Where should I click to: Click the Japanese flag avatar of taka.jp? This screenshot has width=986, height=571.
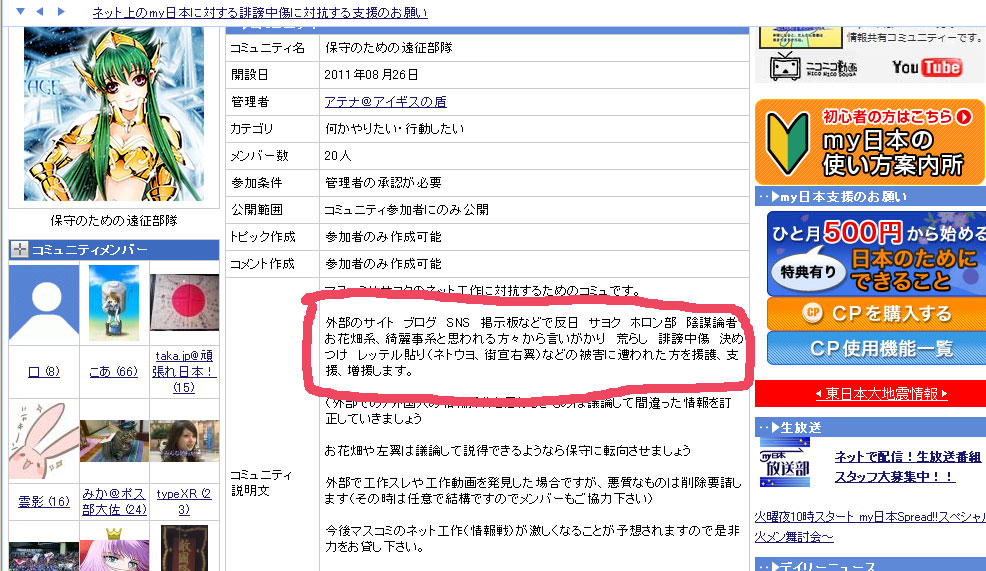[184, 304]
